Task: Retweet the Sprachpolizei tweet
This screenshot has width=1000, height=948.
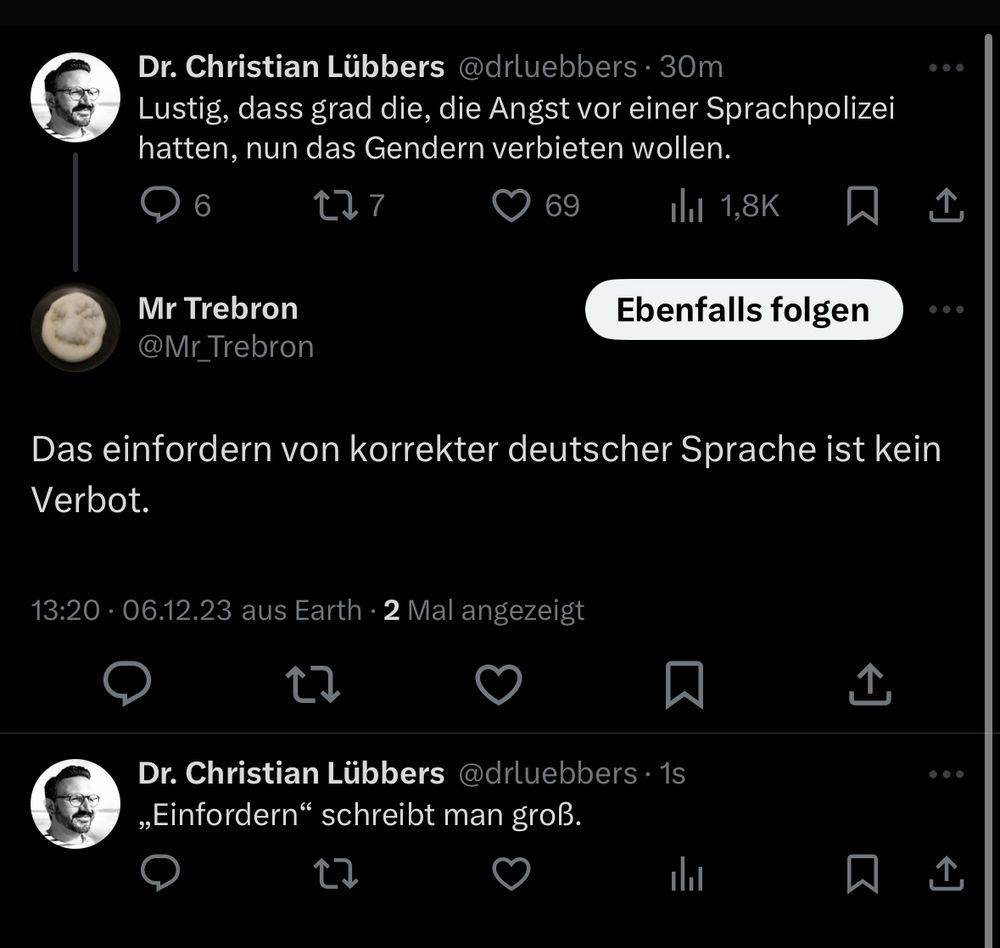Action: point(336,205)
